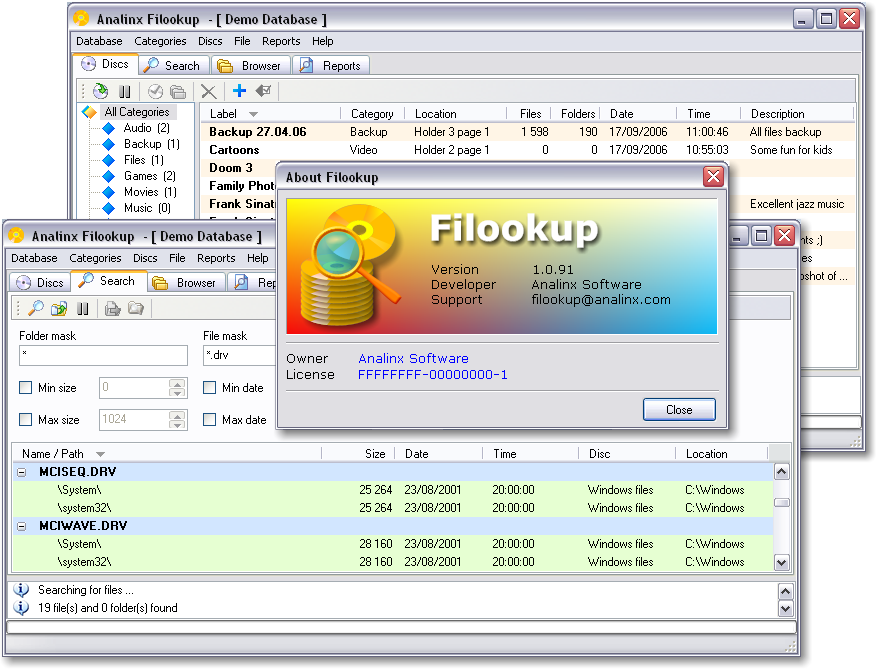Decrease Max size with the down spinner arrow
This screenshot has height=669, width=878.
[x=177, y=424]
